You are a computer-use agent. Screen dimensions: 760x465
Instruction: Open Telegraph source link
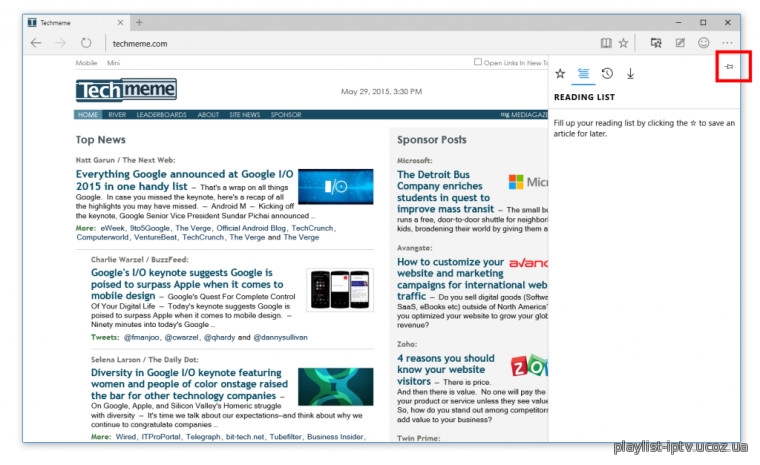[203, 437]
